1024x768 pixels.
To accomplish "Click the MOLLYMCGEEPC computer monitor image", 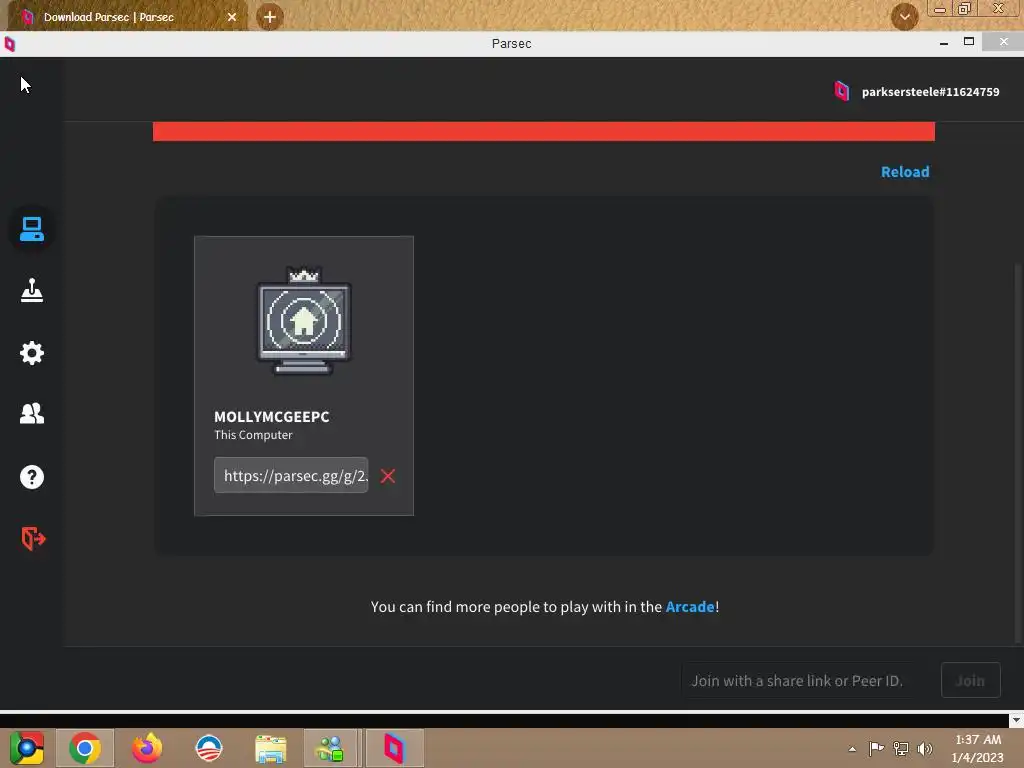I will pyautogui.click(x=304, y=321).
